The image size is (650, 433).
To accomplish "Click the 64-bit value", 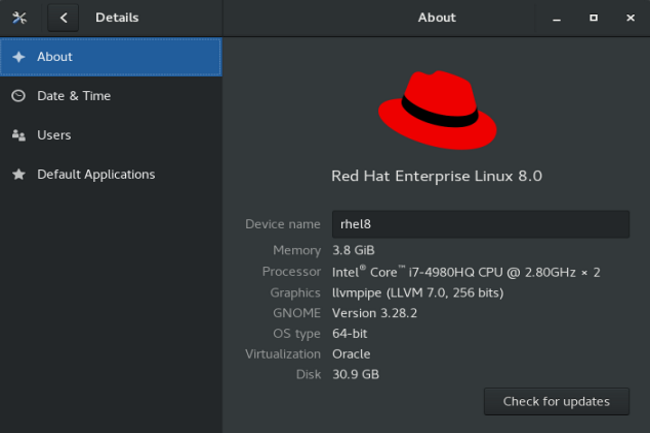I will (349, 334).
